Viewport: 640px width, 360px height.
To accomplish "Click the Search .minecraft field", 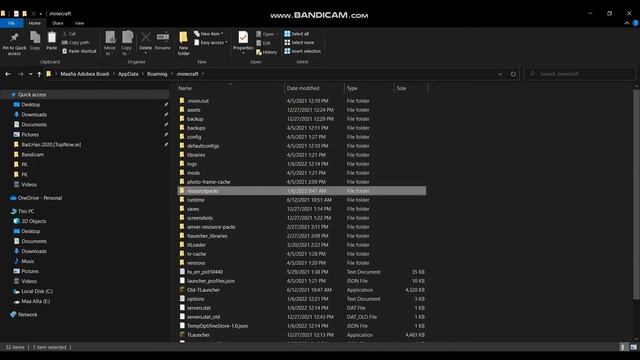I will tap(580, 74).
